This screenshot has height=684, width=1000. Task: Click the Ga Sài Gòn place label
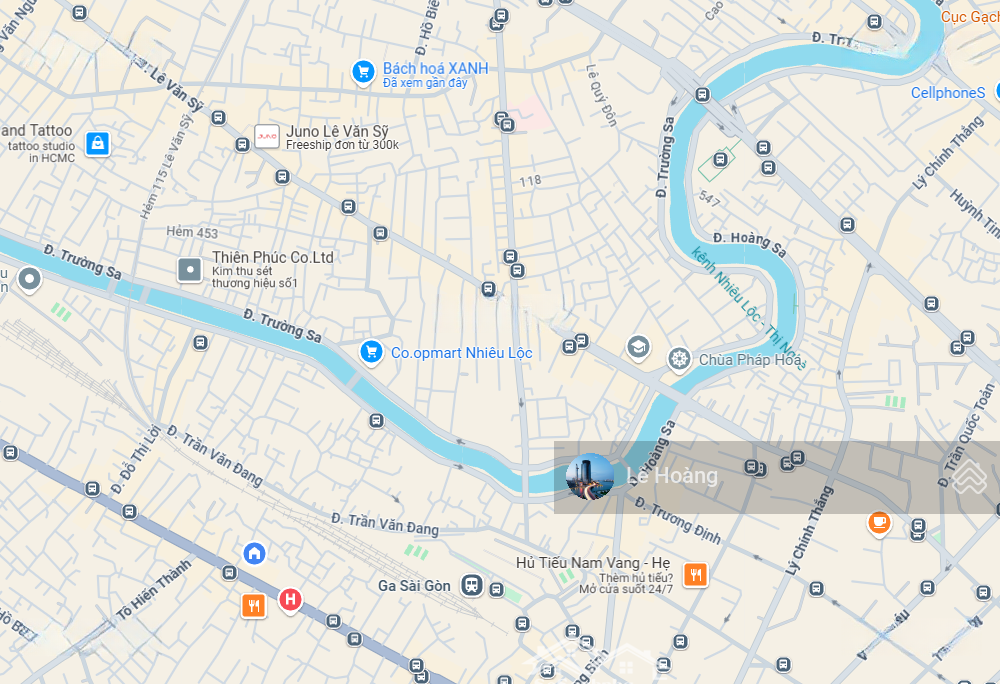coord(415,585)
